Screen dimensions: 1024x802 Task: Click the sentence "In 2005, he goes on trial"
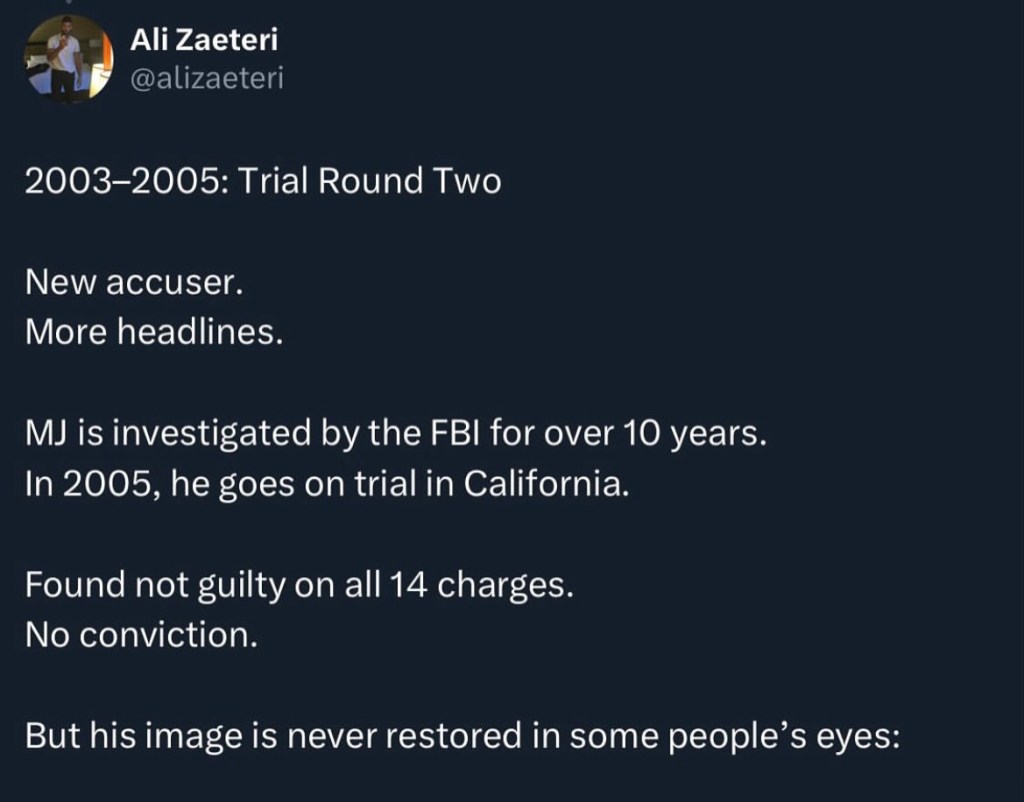(x=328, y=484)
